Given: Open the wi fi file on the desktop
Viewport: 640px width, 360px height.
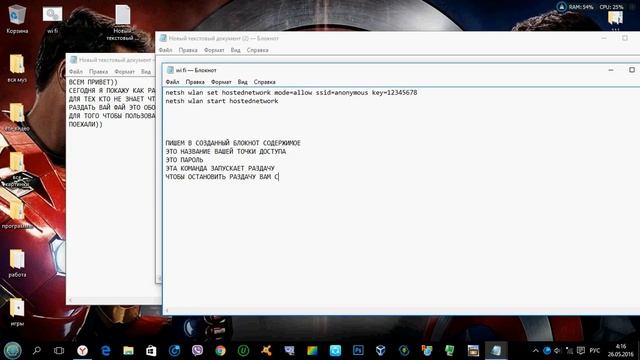Looking at the screenshot, I should pyautogui.click(x=52, y=19).
